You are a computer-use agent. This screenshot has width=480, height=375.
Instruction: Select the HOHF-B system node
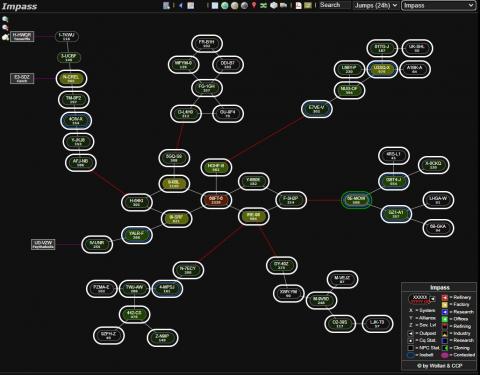(x=216, y=167)
